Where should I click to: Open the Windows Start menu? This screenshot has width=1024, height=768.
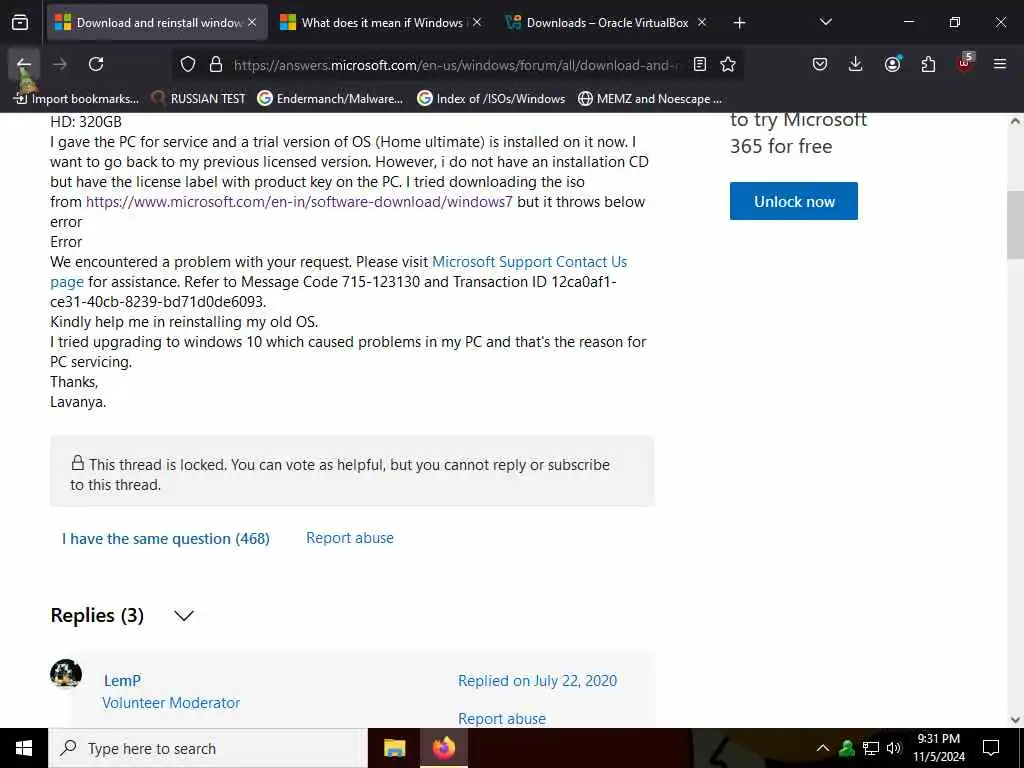pos(24,748)
